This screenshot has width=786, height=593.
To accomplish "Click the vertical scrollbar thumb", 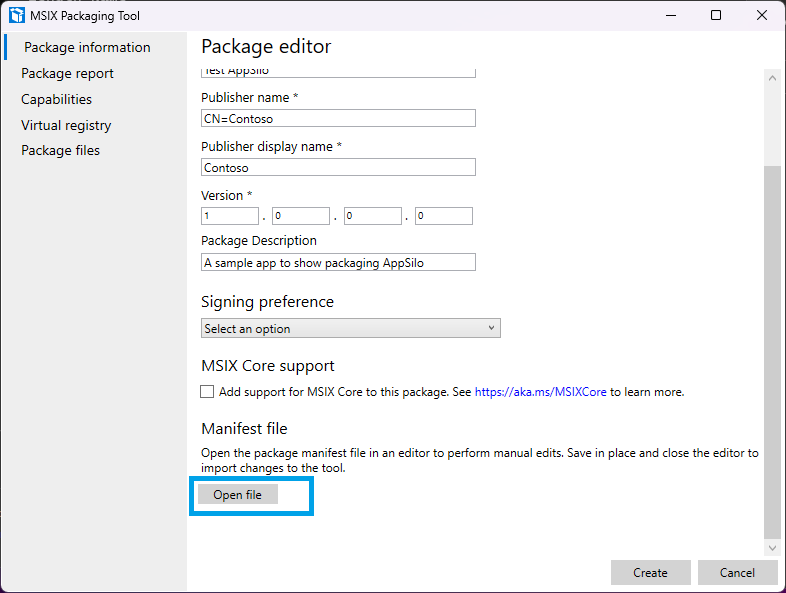I will click(772, 351).
